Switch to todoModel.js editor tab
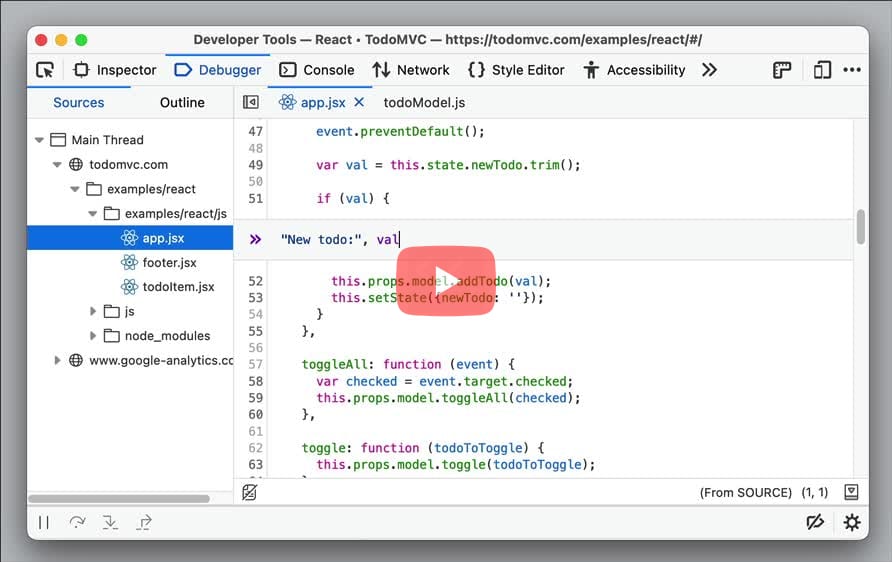This screenshot has width=892, height=562. pos(424,102)
